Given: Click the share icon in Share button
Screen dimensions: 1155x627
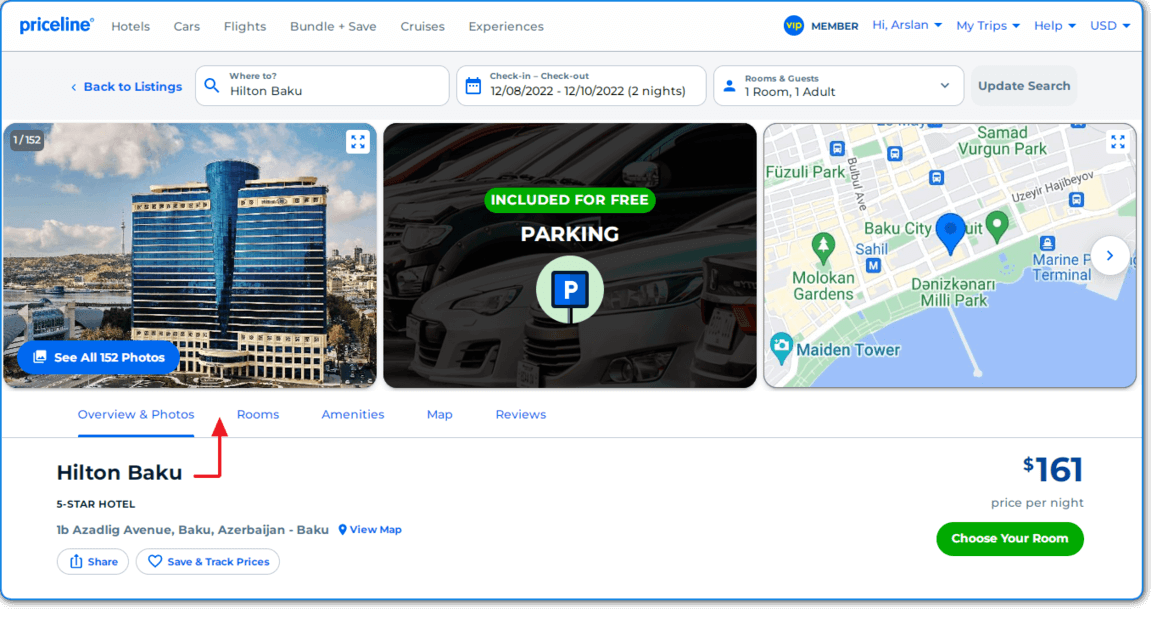Looking at the screenshot, I should 76,561.
